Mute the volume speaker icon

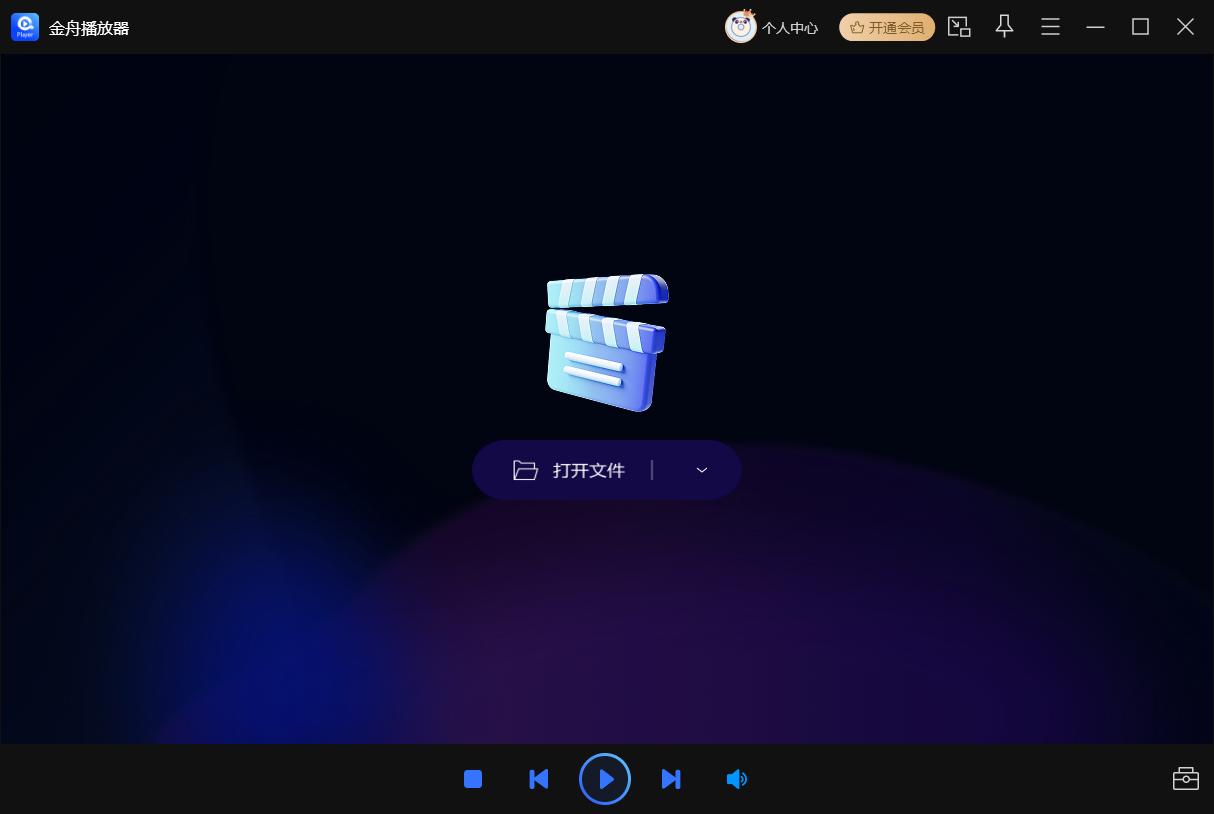point(737,779)
